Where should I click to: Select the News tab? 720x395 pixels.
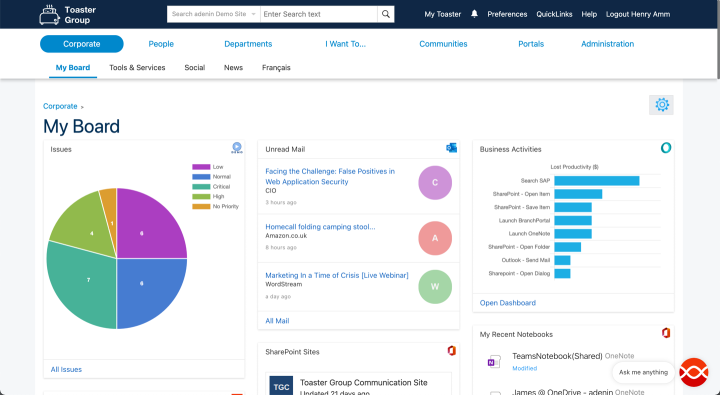click(233, 68)
